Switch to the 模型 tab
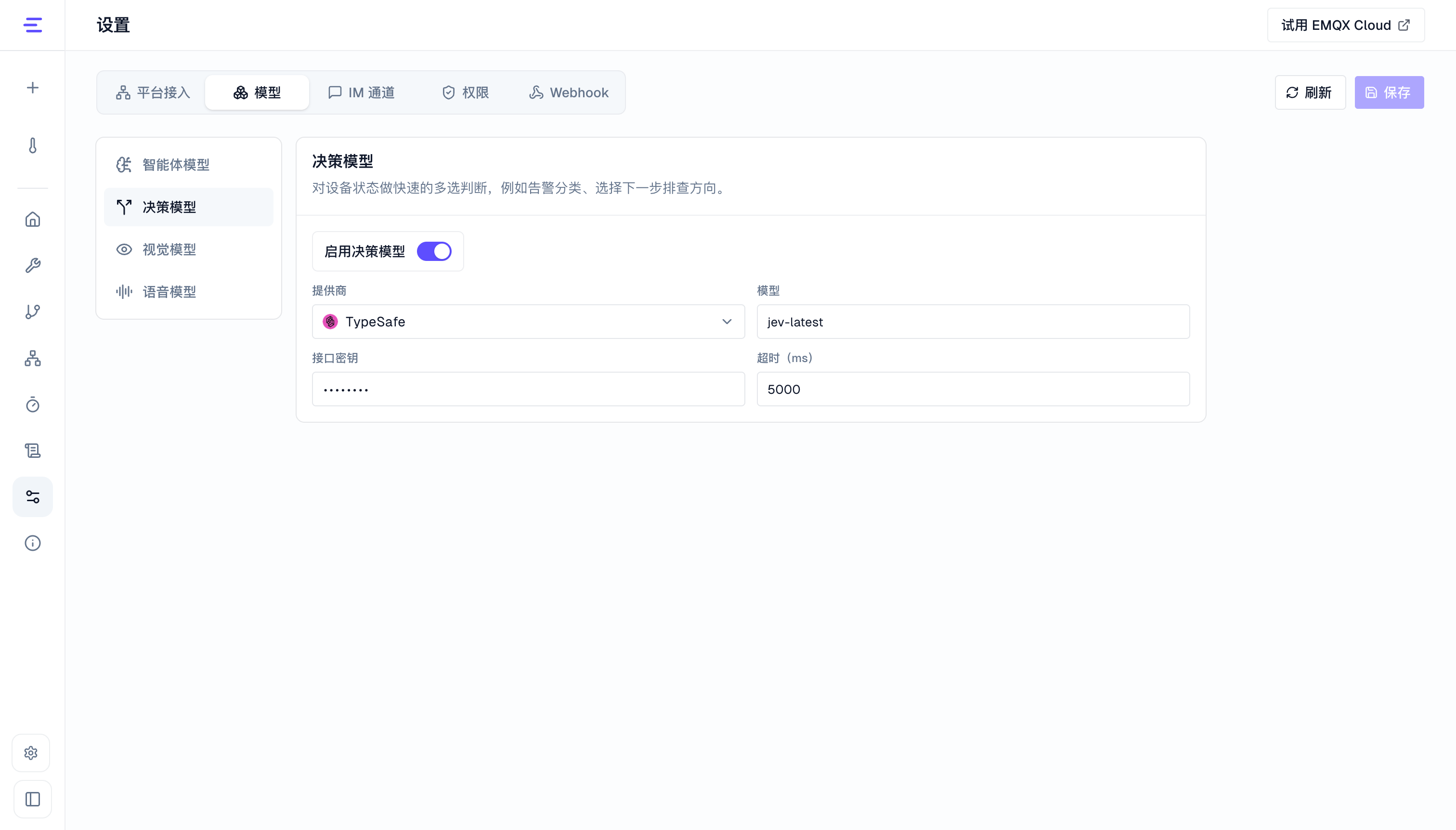1456x830 pixels. (x=257, y=92)
